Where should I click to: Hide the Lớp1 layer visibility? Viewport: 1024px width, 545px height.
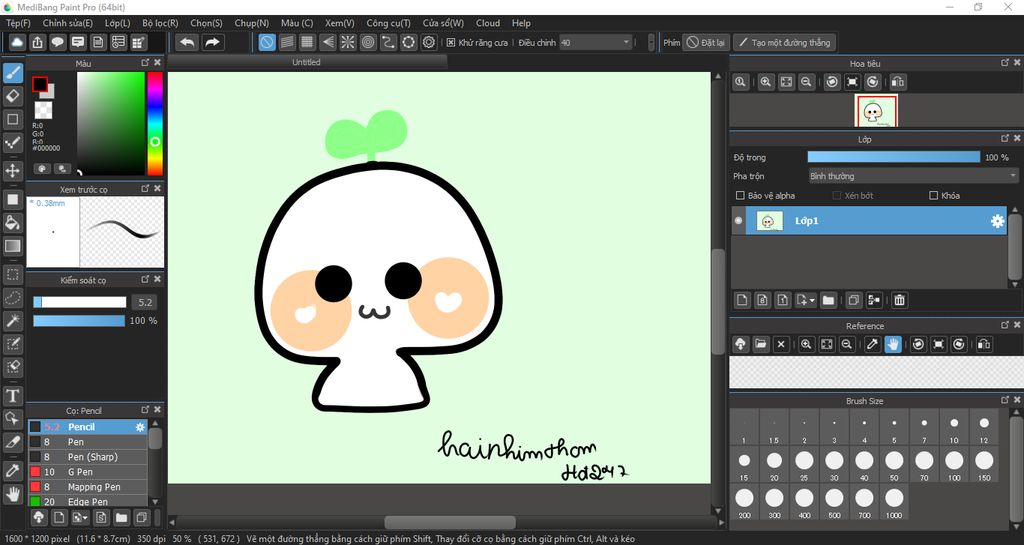739,221
